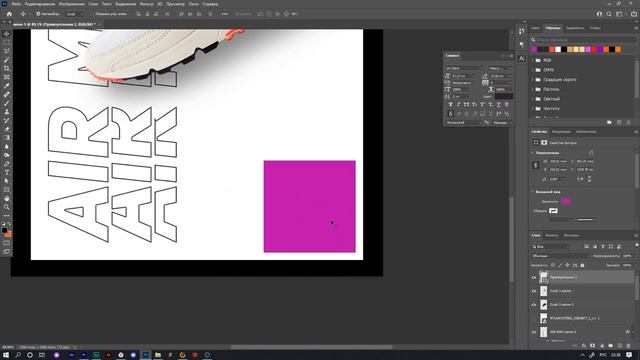
Task: Click the magenta rectangle on canvas
Action: (309, 206)
